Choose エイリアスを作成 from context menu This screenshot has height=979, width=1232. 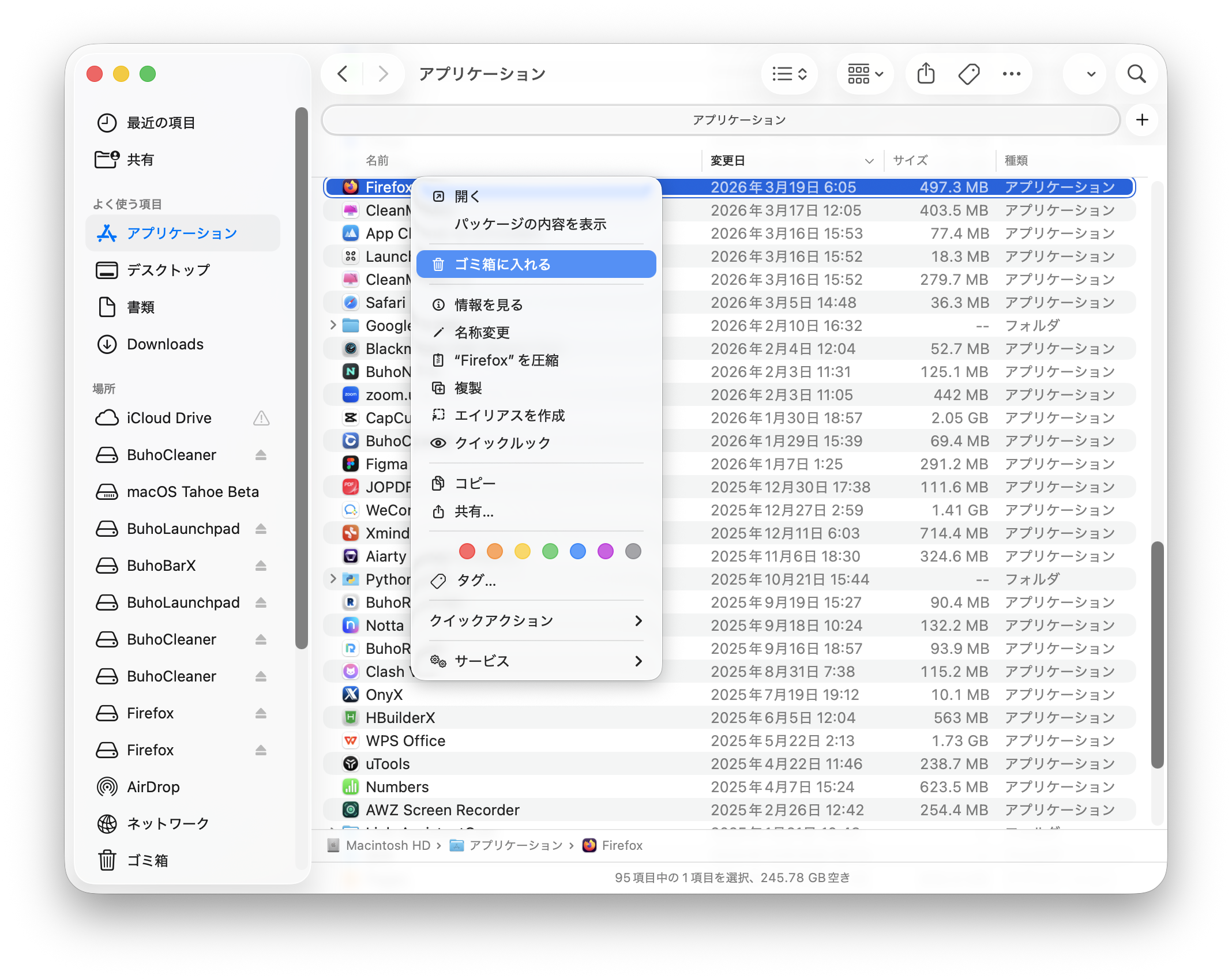tap(536, 416)
